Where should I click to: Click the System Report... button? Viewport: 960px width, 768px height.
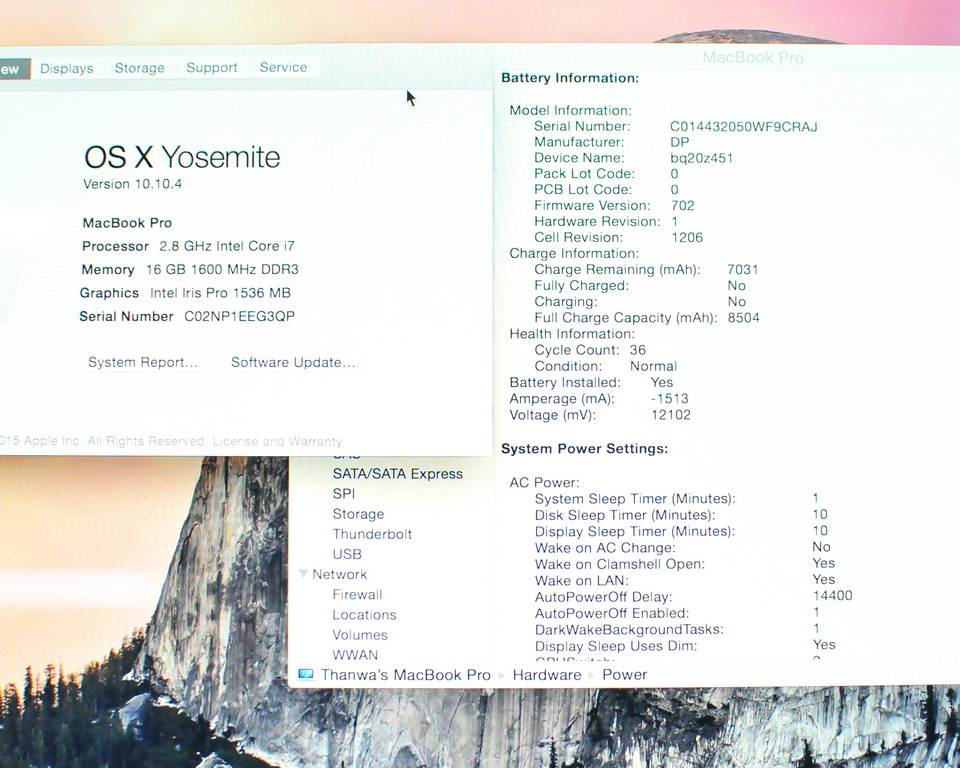point(143,362)
